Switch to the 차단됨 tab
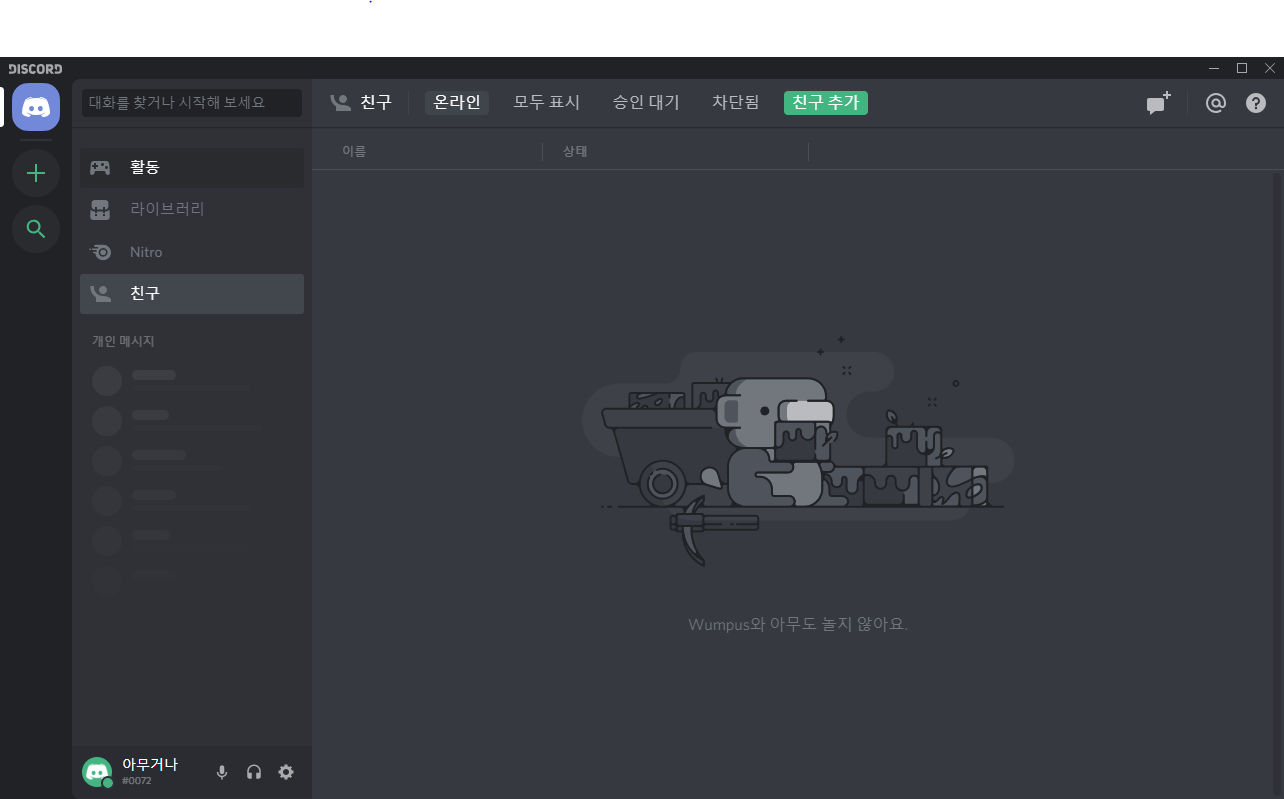The image size is (1284, 799). (x=736, y=102)
